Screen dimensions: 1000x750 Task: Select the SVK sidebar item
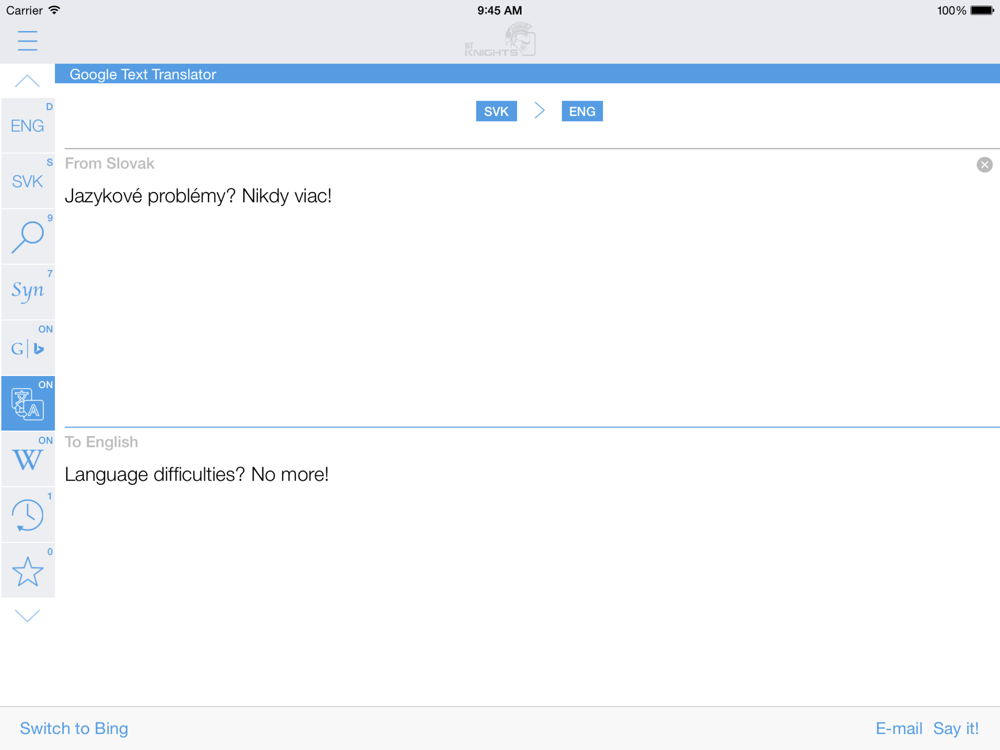coord(28,180)
